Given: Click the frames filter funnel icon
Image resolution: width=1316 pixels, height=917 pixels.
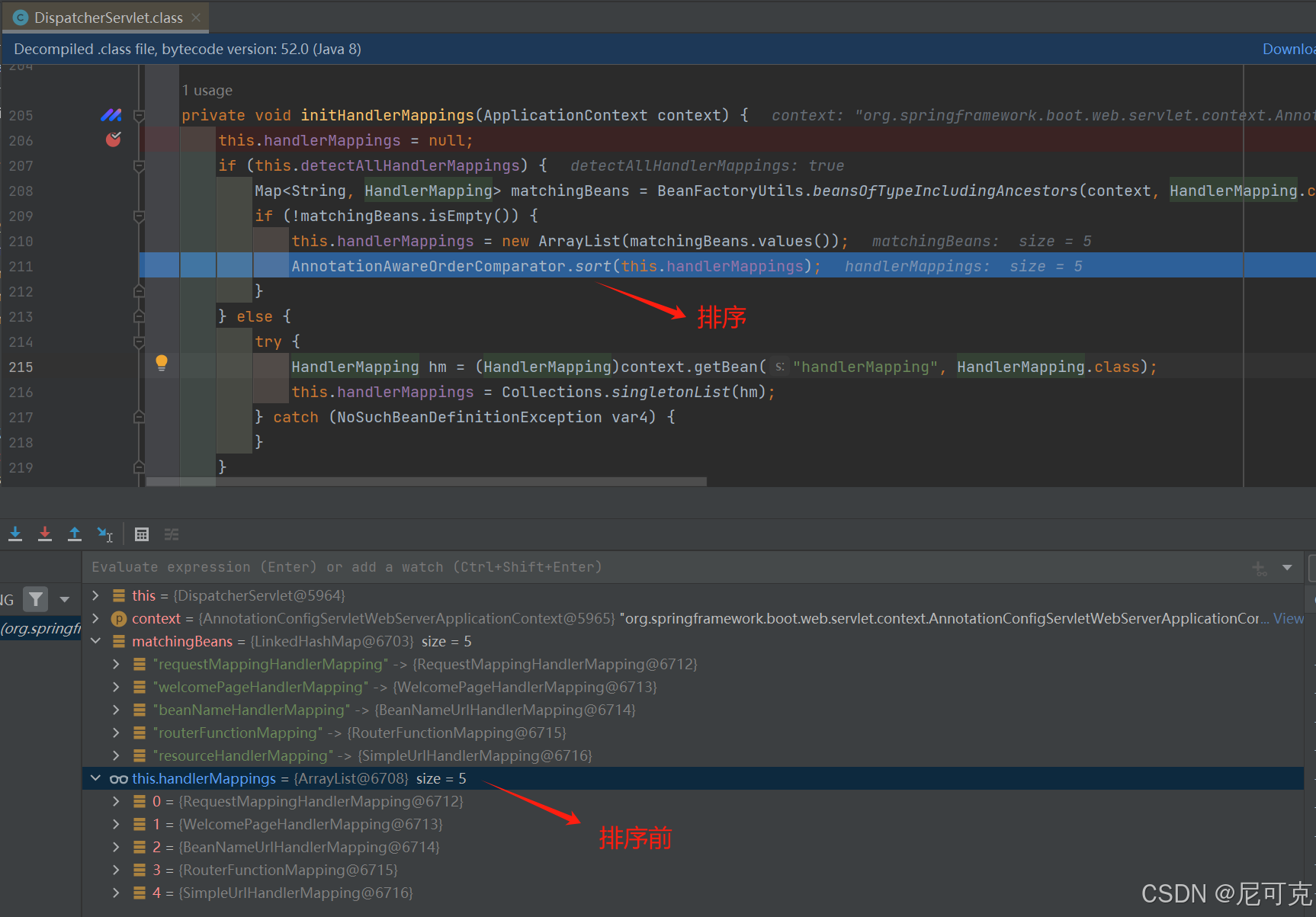Looking at the screenshot, I should pos(36,599).
